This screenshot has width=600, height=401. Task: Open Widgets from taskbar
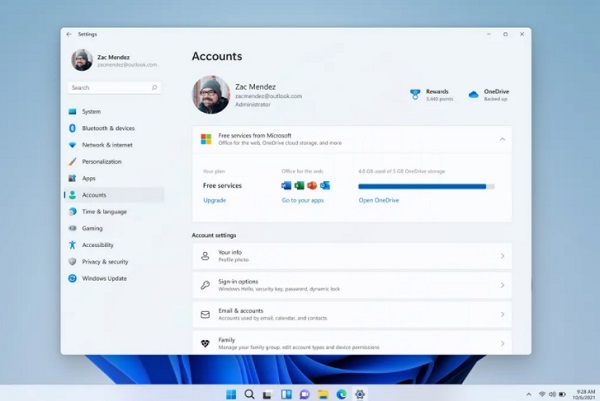(286, 394)
